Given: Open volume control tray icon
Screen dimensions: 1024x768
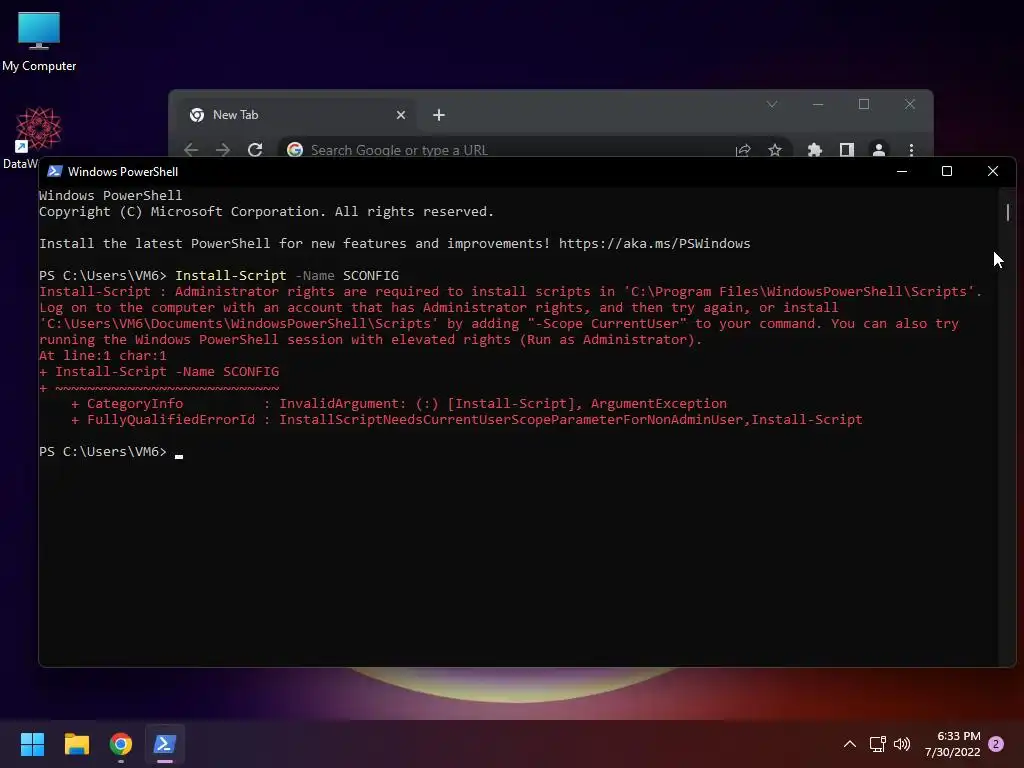Looking at the screenshot, I should 902,744.
